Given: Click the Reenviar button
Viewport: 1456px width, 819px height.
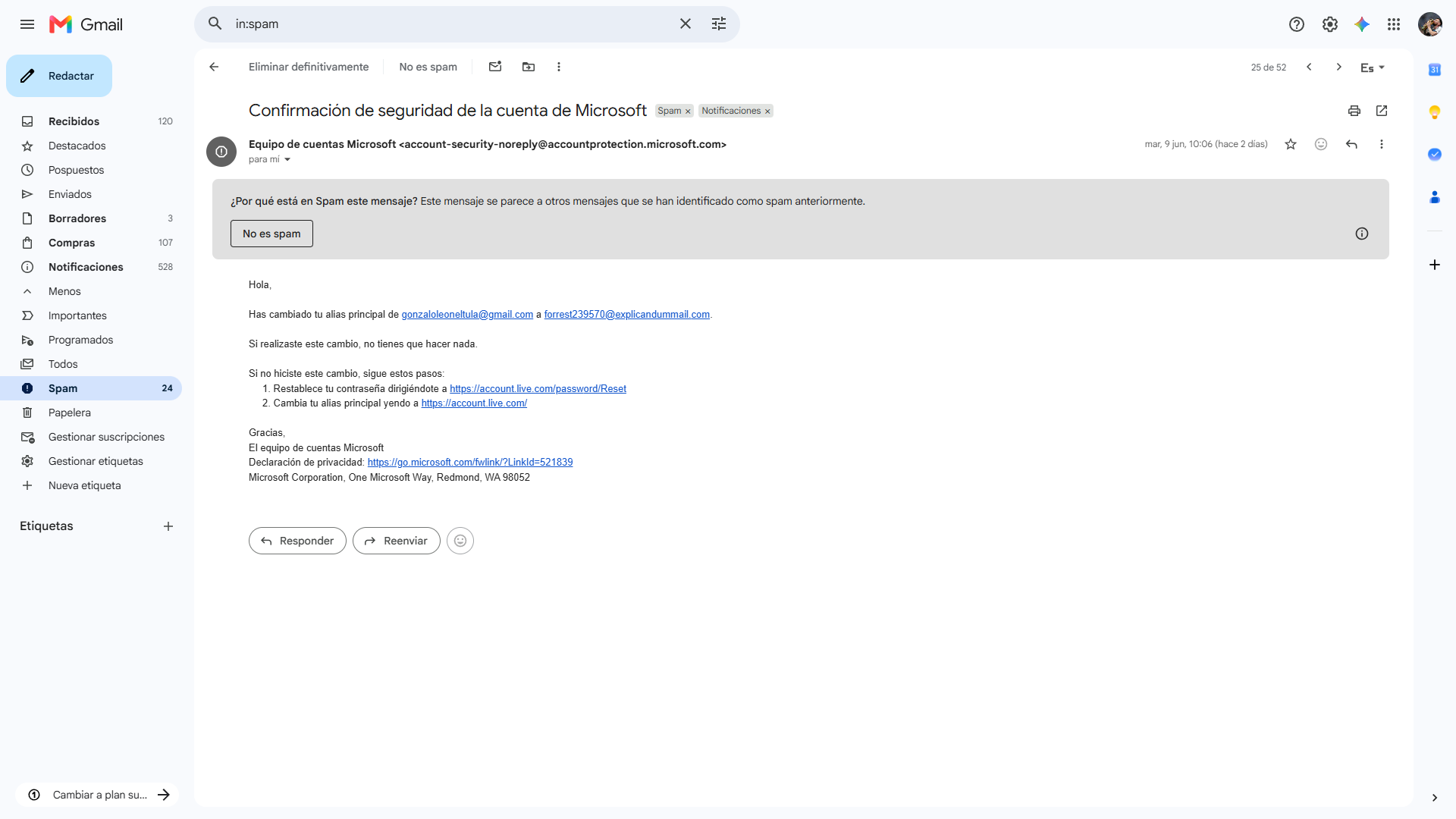Looking at the screenshot, I should 397,541.
